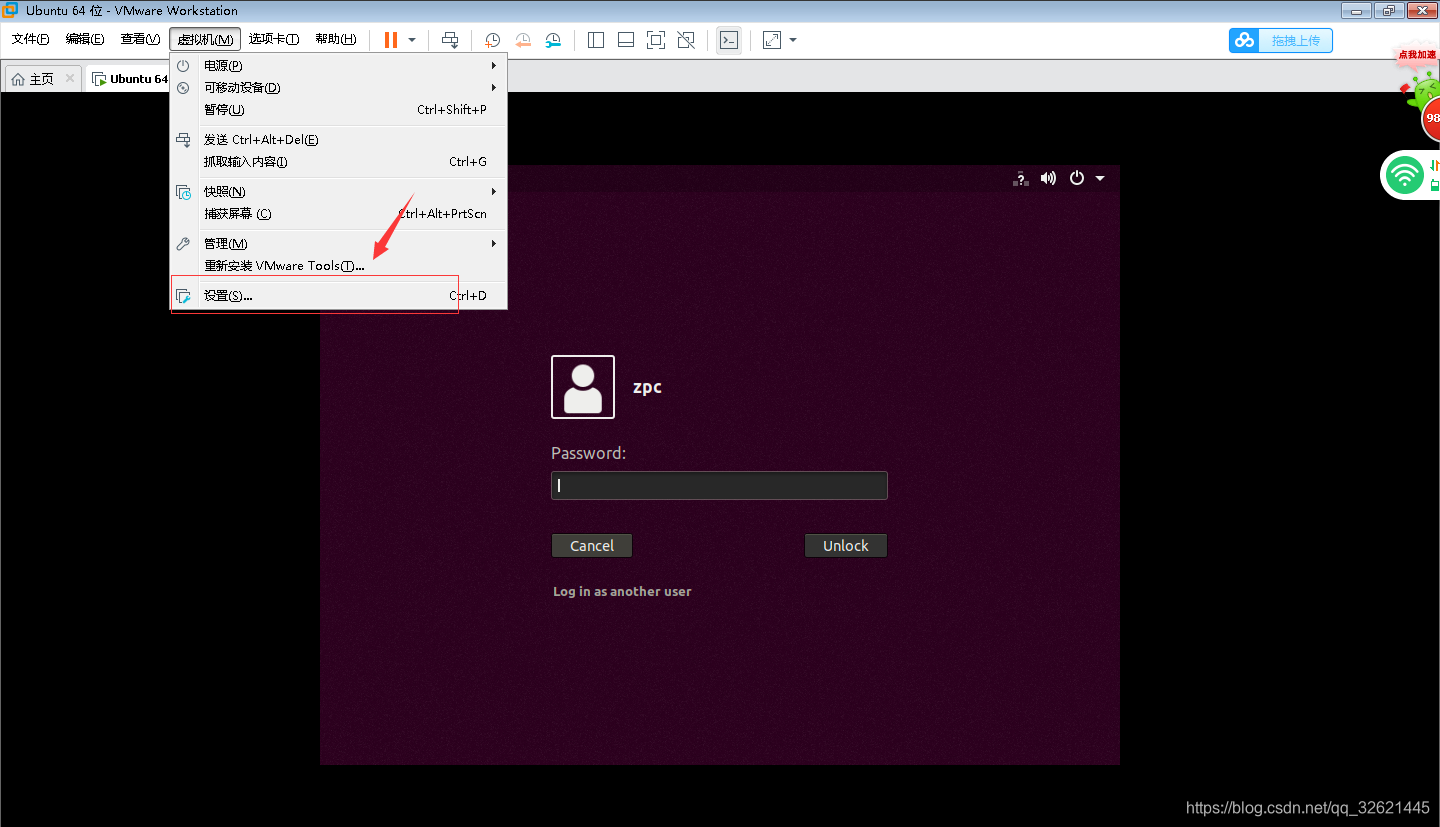Click the Unlock button

click(846, 545)
